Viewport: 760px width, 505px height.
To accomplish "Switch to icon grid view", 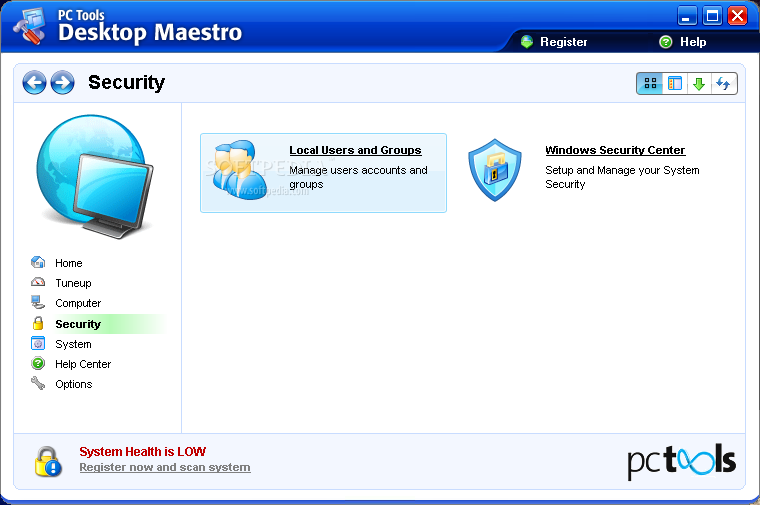I will (650, 83).
